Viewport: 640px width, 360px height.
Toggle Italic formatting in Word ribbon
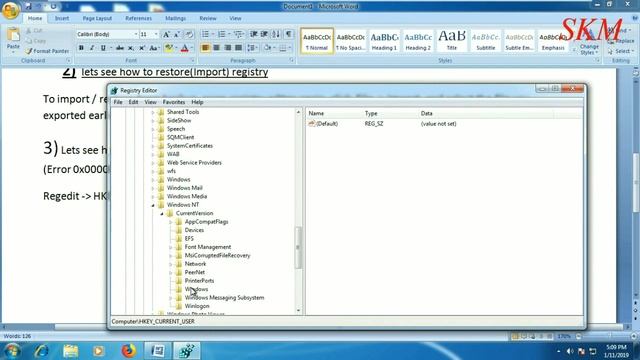pos(92,48)
